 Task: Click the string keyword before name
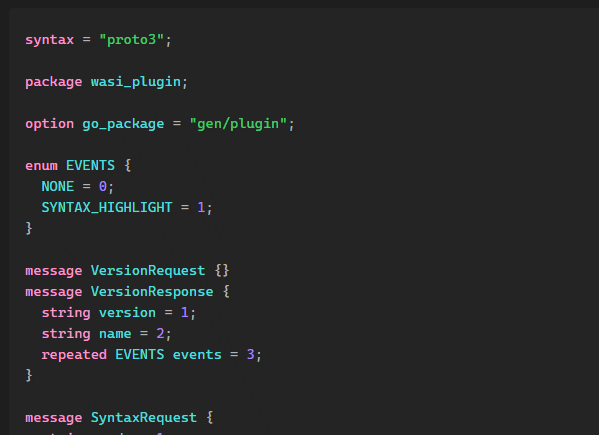pyautogui.click(x=66, y=334)
